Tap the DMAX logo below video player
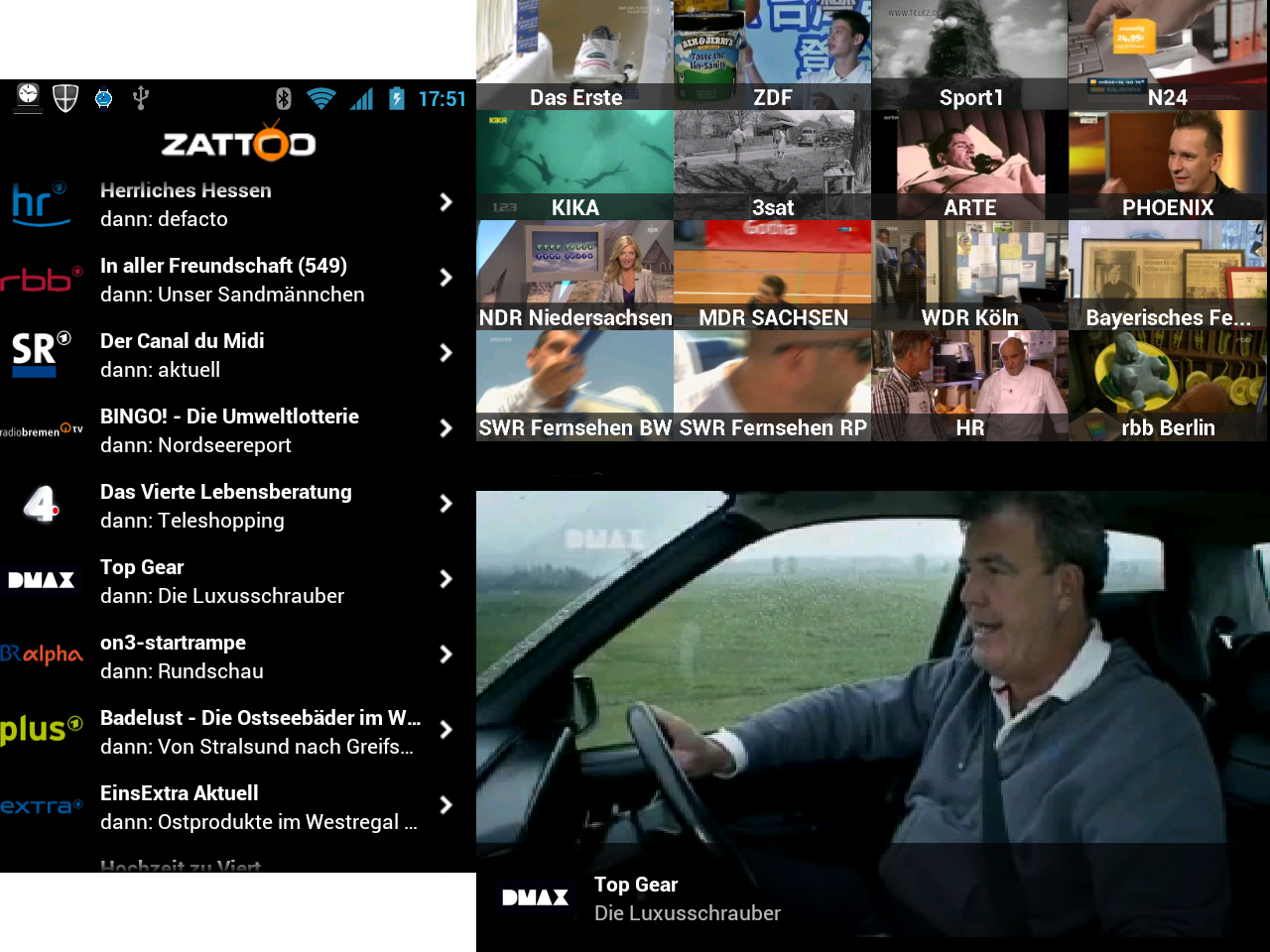 pos(535,897)
